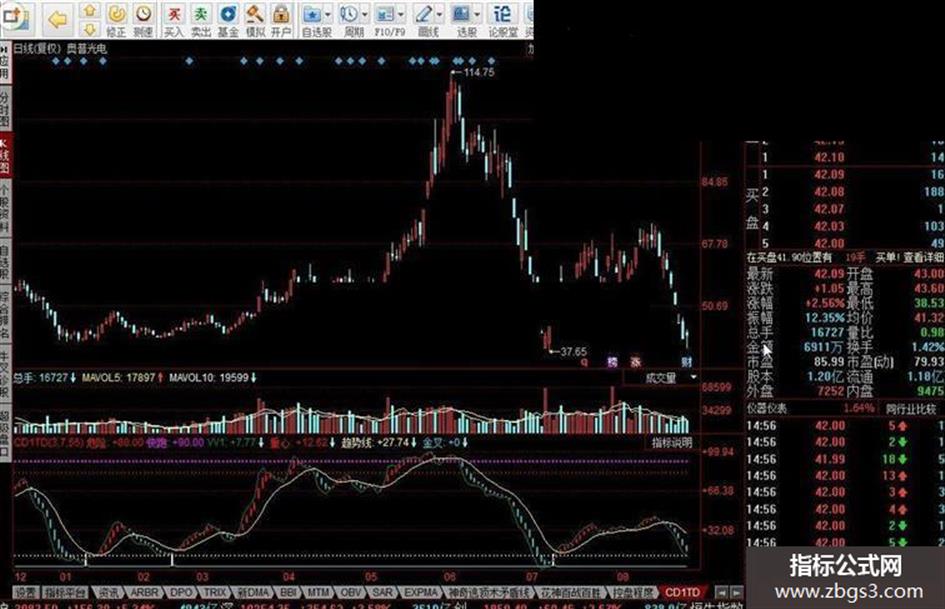Click the 开户 open account icon
Viewport: 945px width, 609px height.
pos(281,20)
